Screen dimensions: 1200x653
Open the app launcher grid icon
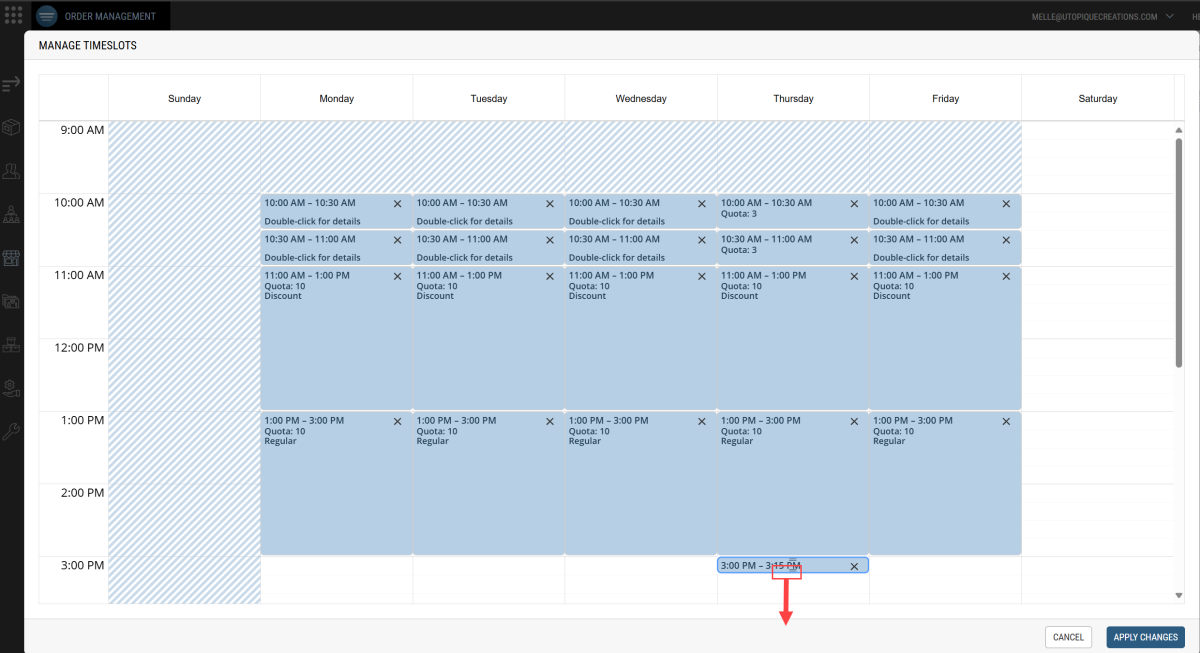14,16
